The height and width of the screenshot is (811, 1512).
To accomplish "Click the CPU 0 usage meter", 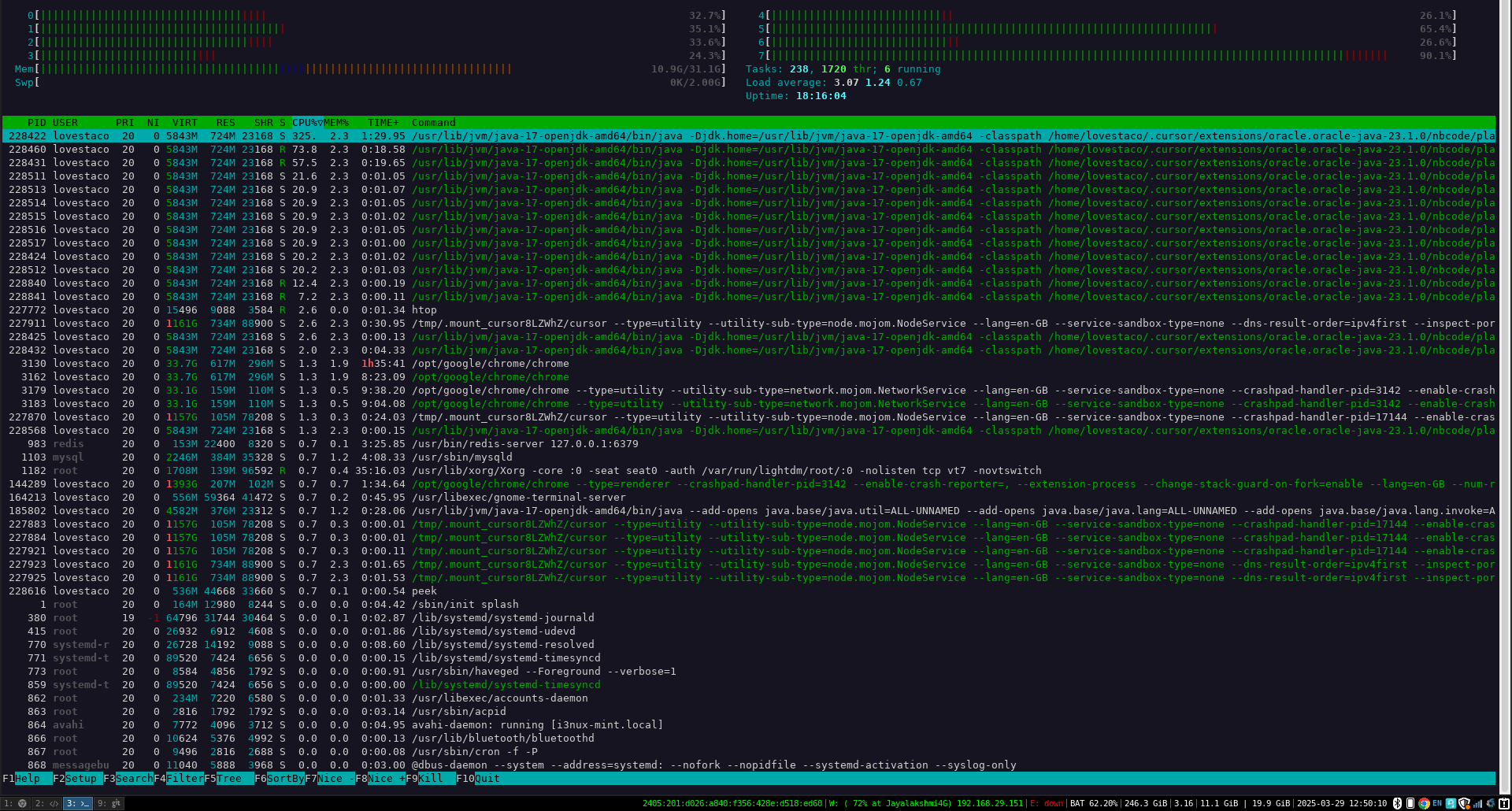I will [x=376, y=16].
